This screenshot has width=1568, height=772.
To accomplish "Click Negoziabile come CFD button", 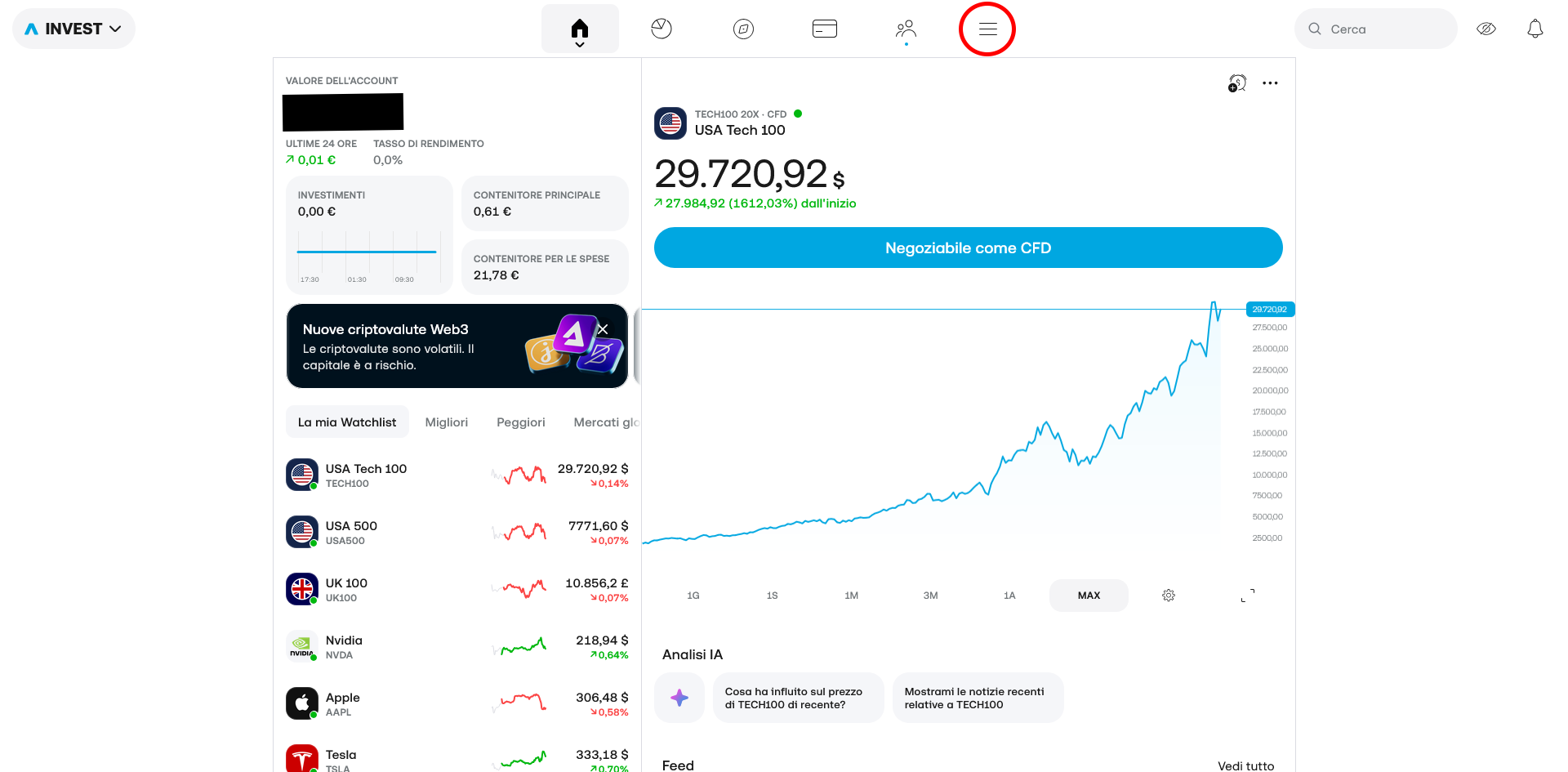I will pyautogui.click(x=969, y=248).
